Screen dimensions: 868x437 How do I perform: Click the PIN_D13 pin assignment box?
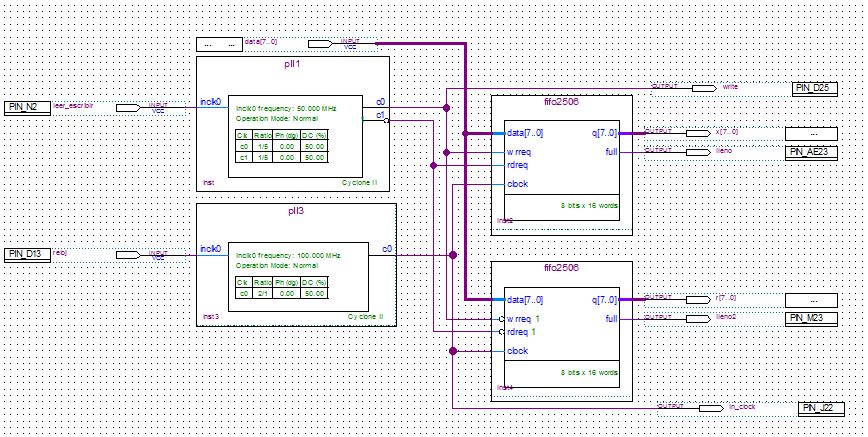[x=27, y=254]
